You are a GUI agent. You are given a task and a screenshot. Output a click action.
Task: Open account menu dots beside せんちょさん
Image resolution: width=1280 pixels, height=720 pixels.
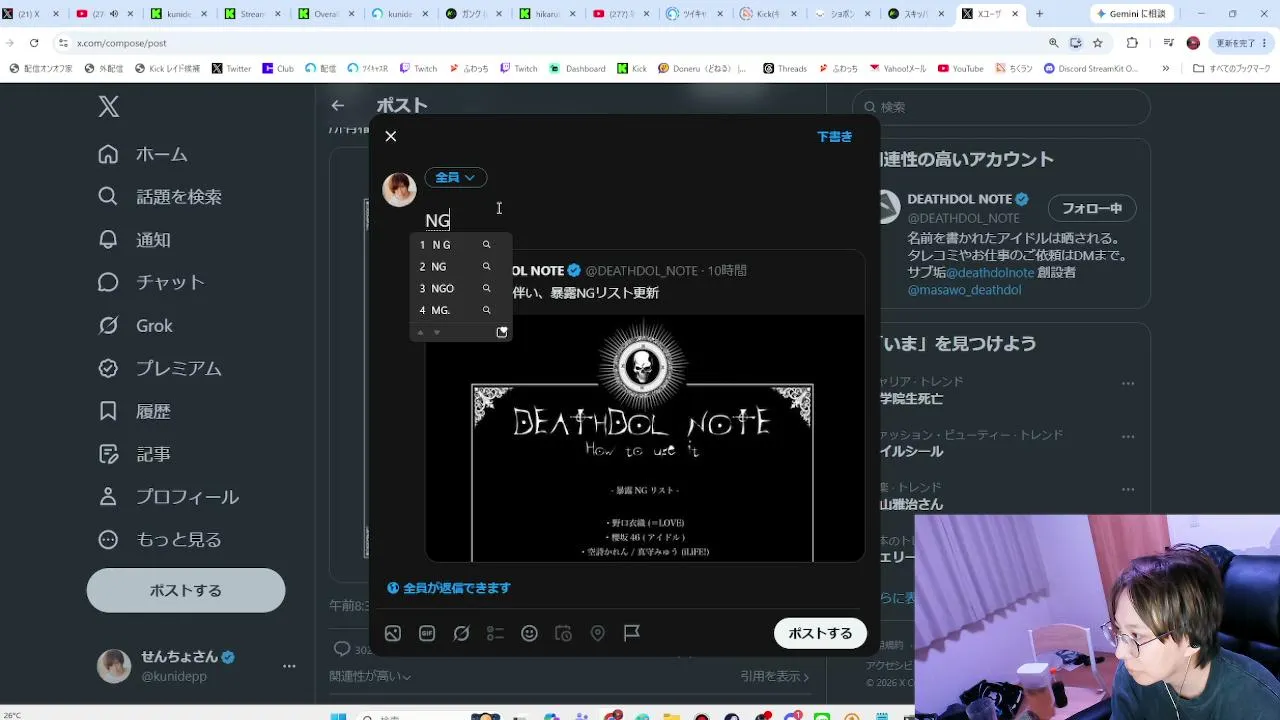coord(289,666)
